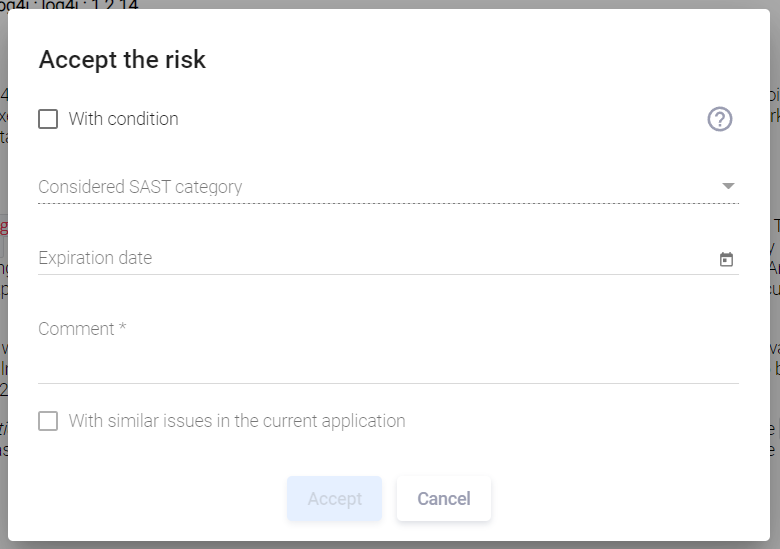
Task: Click the question mark help icon
Action: click(720, 119)
